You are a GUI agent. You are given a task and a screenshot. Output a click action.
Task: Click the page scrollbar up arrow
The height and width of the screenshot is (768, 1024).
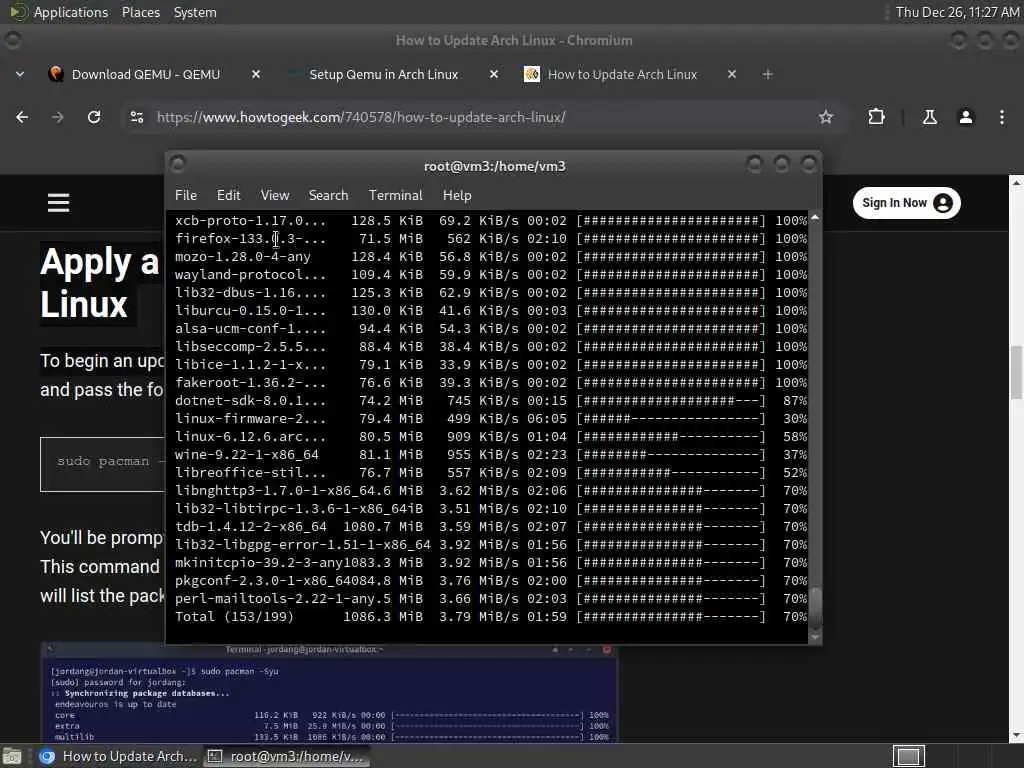1016,183
